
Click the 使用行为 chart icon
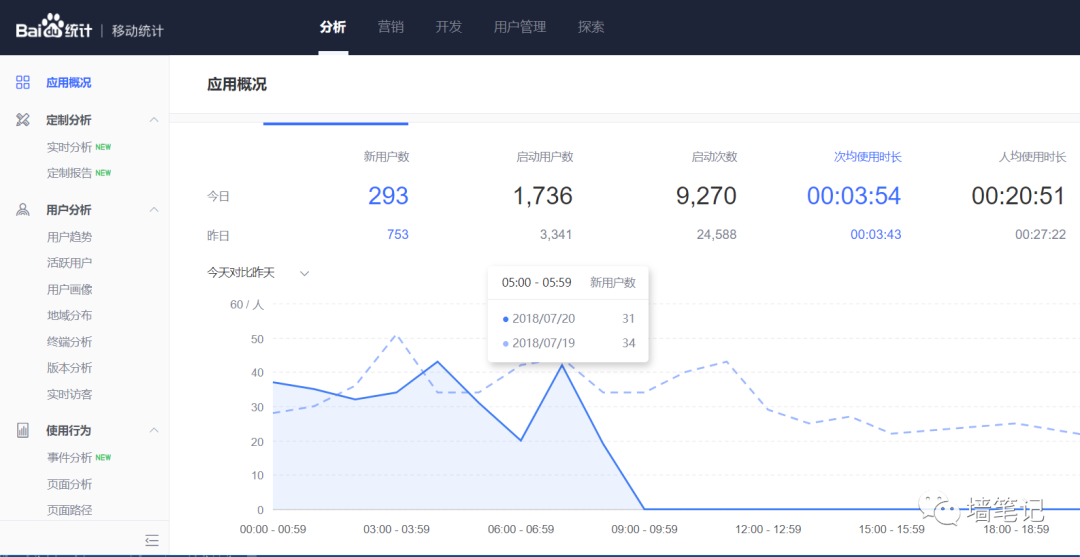tap(23, 430)
